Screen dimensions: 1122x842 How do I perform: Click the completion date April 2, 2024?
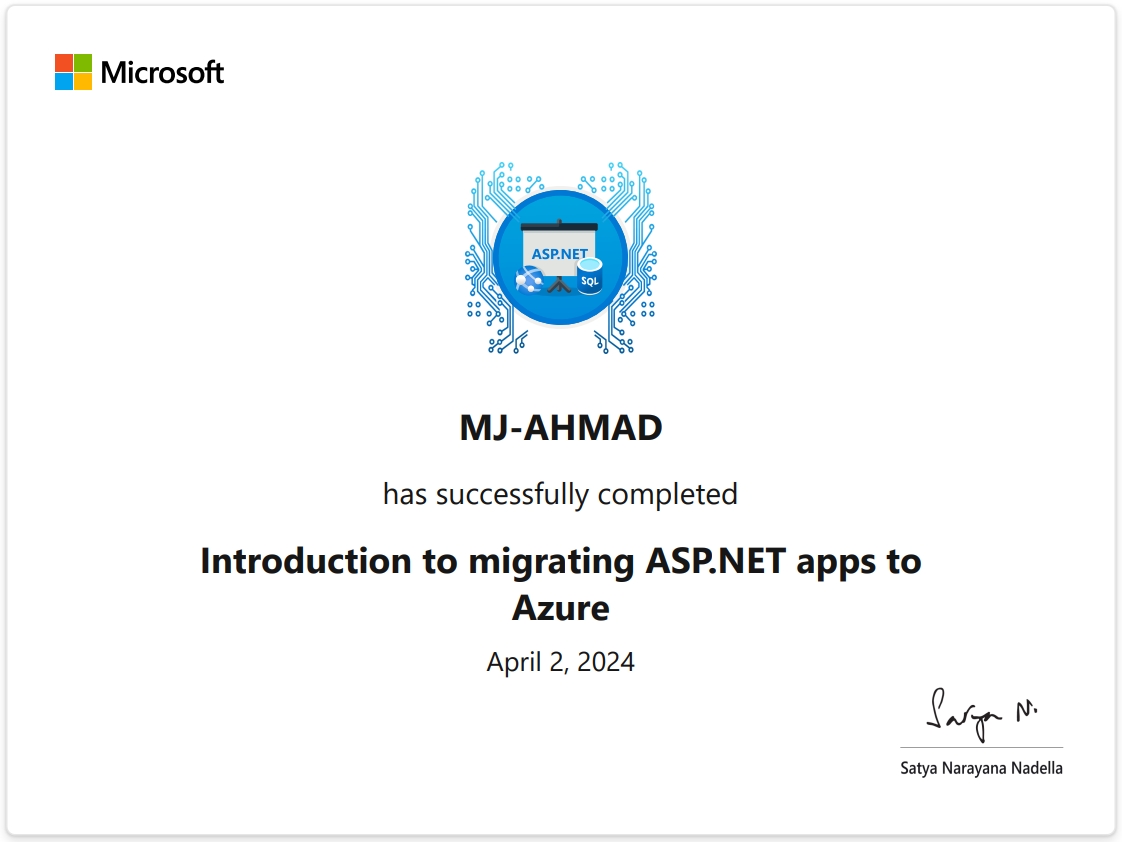[x=560, y=662]
